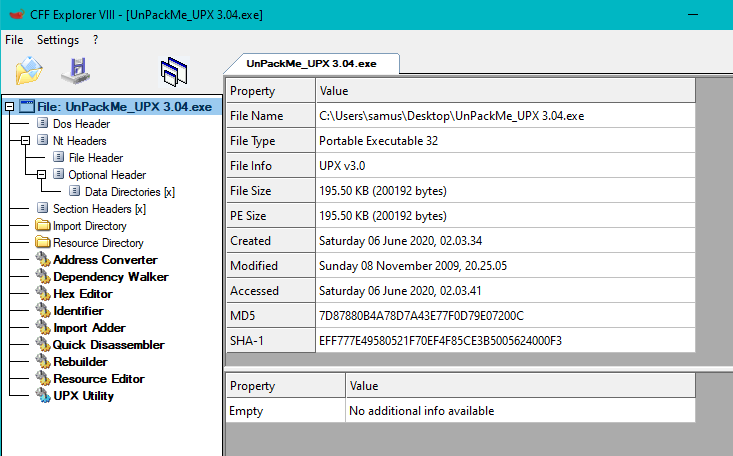Select Import Directory in the tree

(x=89, y=226)
